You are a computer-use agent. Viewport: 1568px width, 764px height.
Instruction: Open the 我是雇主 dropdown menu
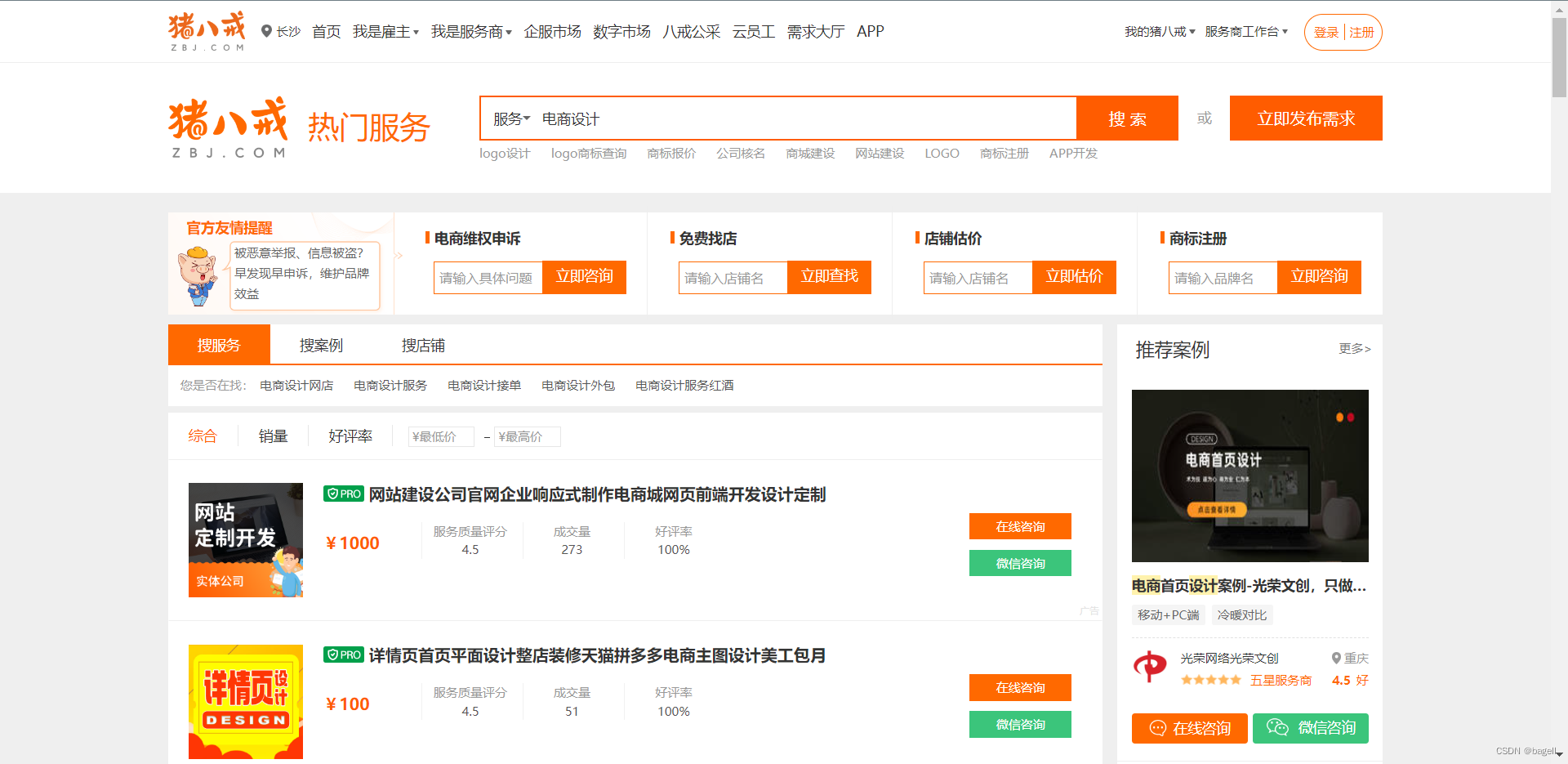pyautogui.click(x=385, y=31)
